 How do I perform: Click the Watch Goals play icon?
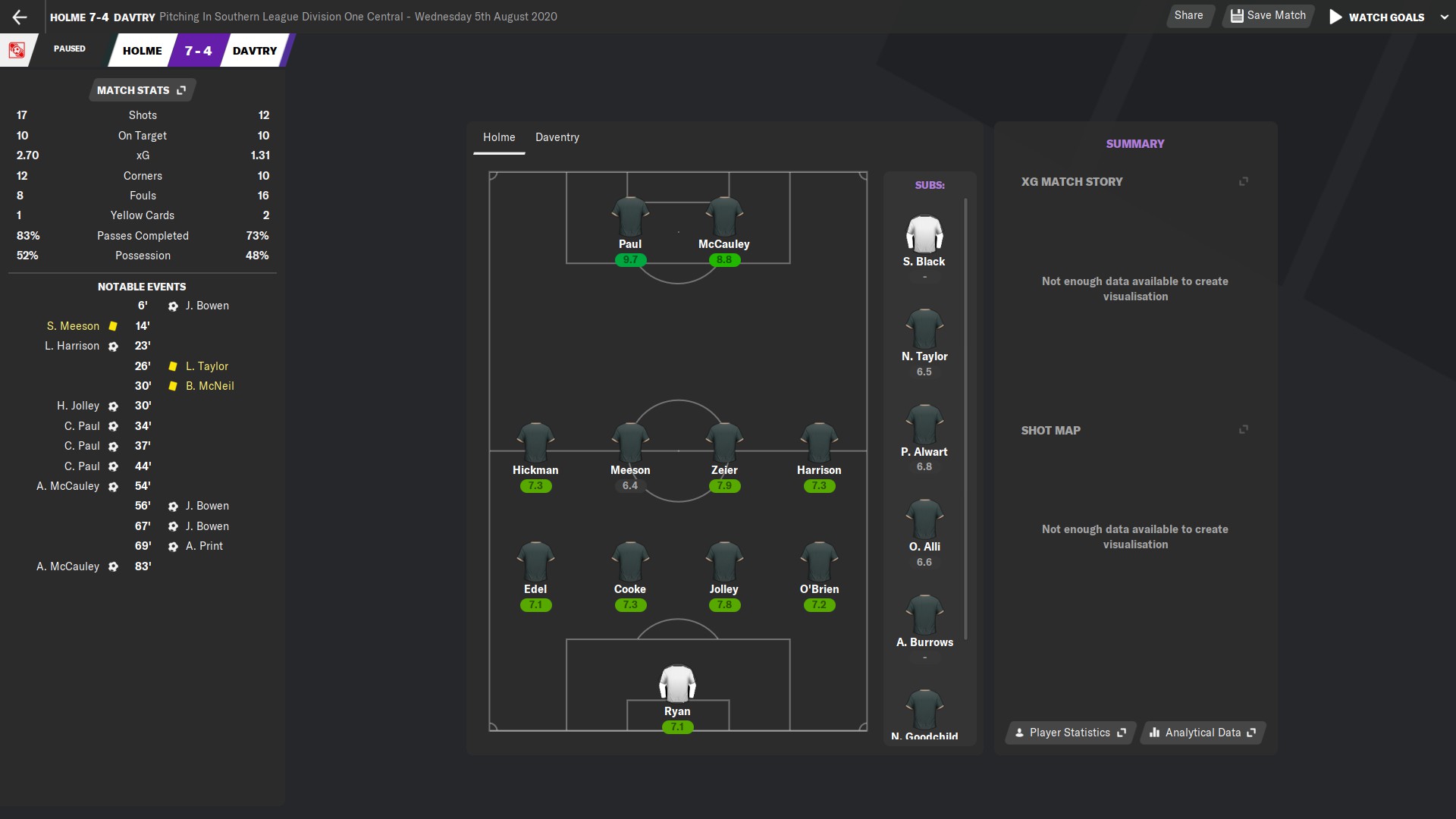tap(1335, 17)
